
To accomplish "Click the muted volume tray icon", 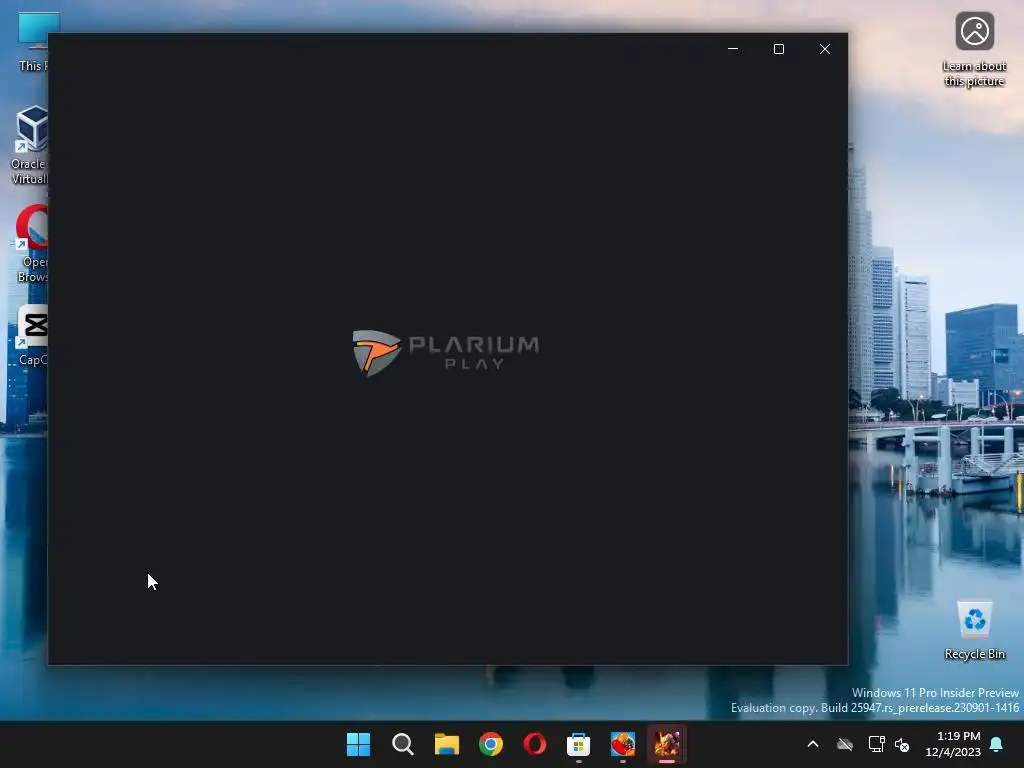I will [x=902, y=744].
